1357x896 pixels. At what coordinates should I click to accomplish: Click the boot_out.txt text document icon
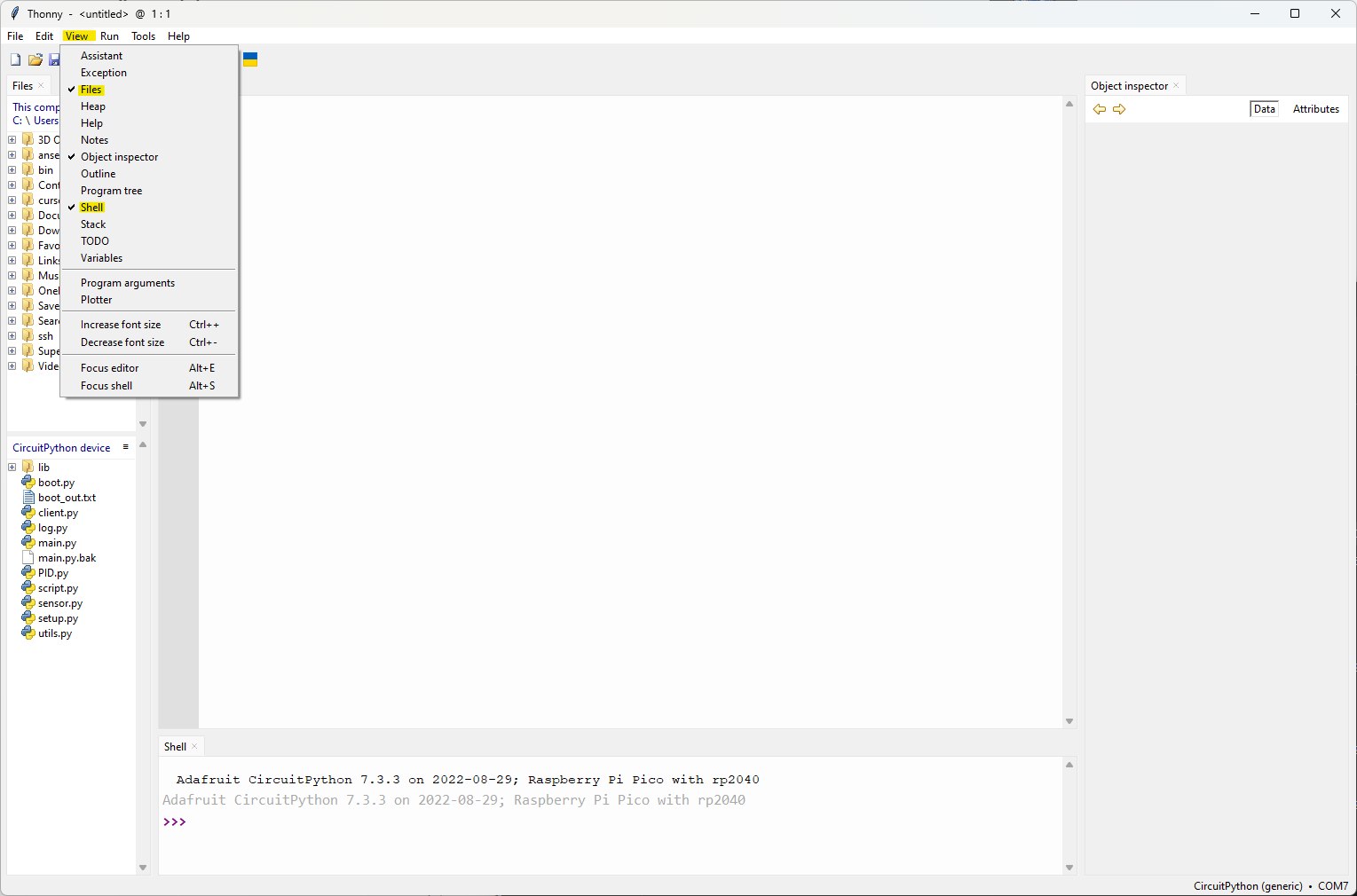[28, 497]
